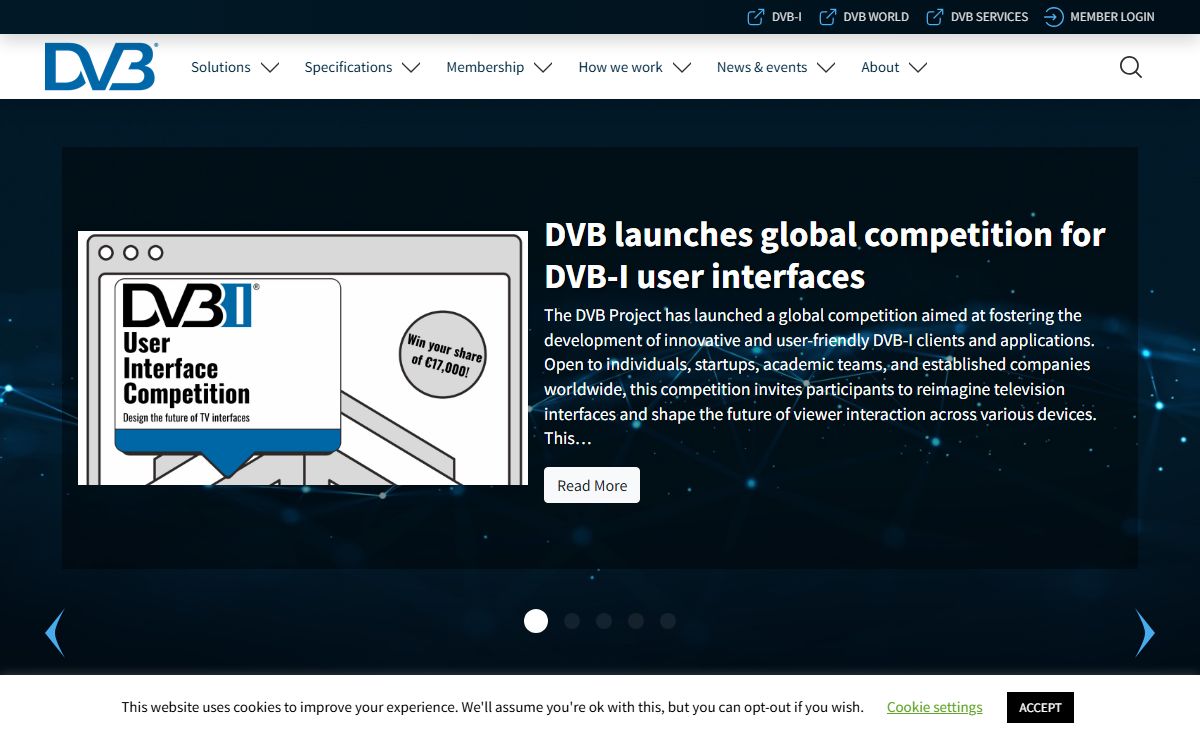The image size is (1200, 740).
Task: Follow the DVB-I link text
Action: tap(787, 17)
